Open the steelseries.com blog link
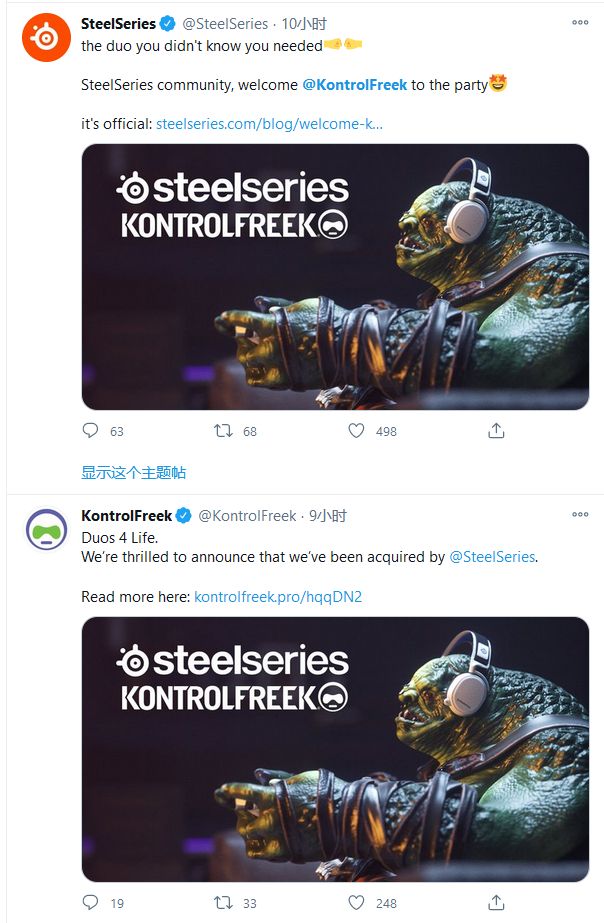604x923 pixels. coord(269,124)
